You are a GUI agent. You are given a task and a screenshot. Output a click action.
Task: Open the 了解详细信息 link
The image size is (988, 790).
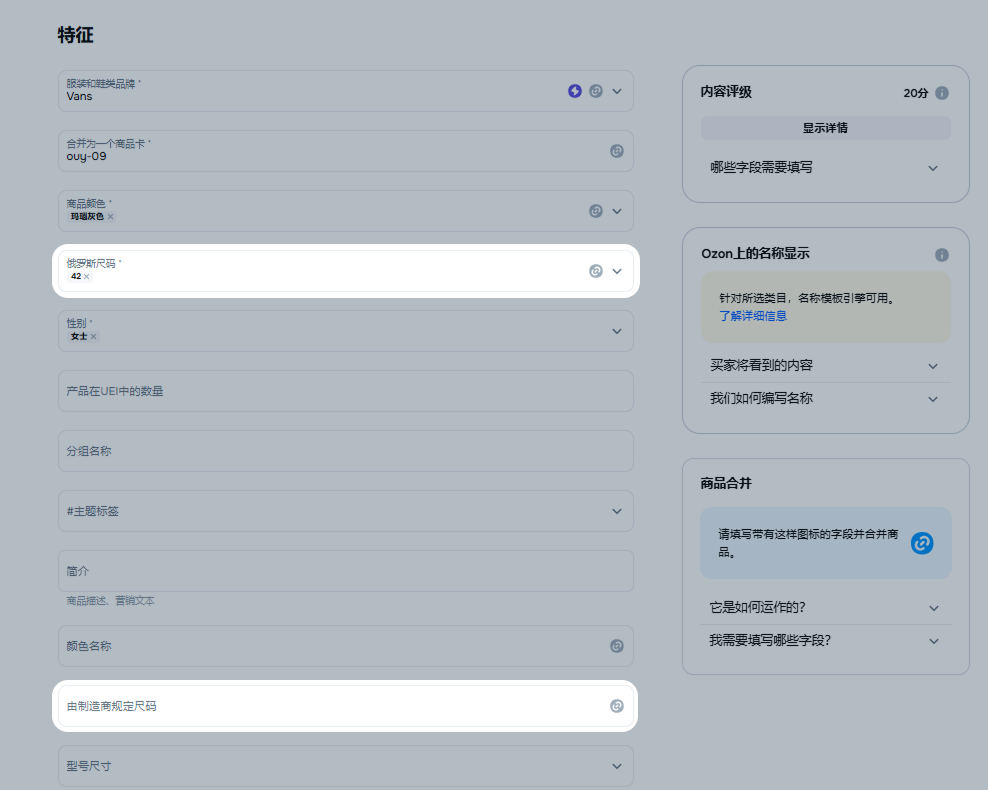[x=752, y=316]
